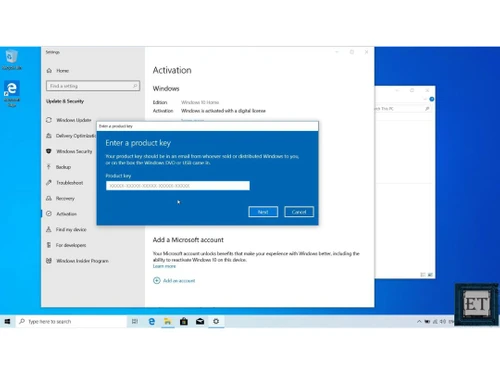Click the Backup arrow icon
The height and width of the screenshot is (375, 500).
click(x=49, y=167)
